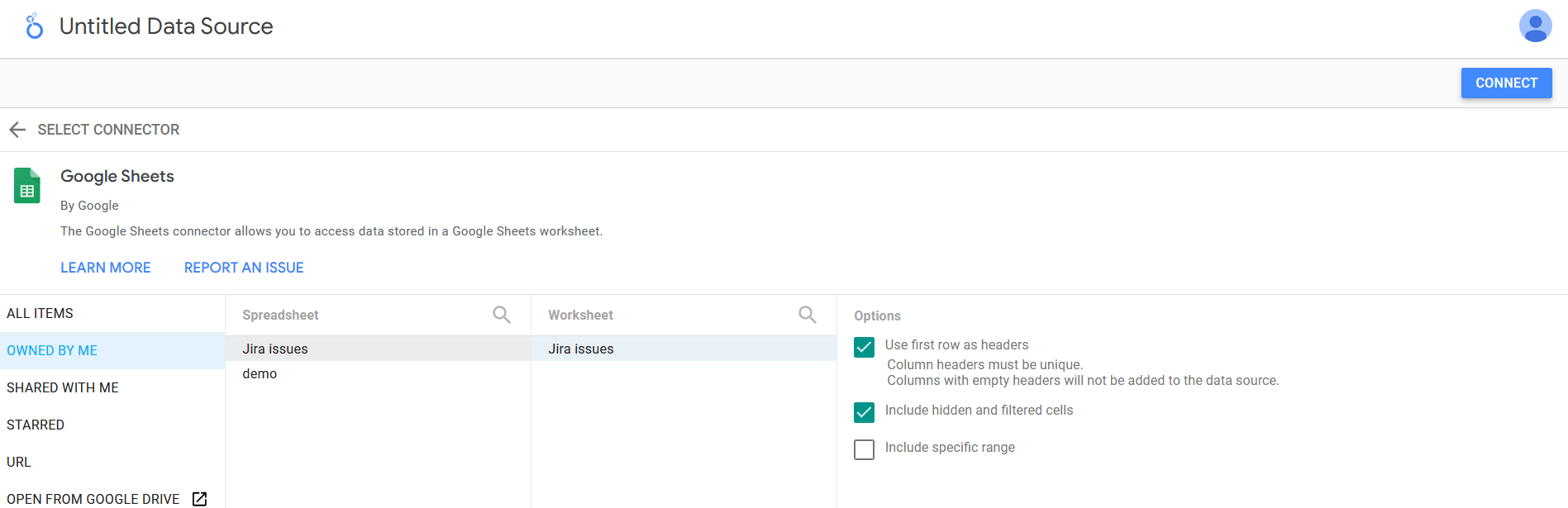The image size is (1568, 508).
Task: Click the Worksheet column header
Action: pos(580,315)
